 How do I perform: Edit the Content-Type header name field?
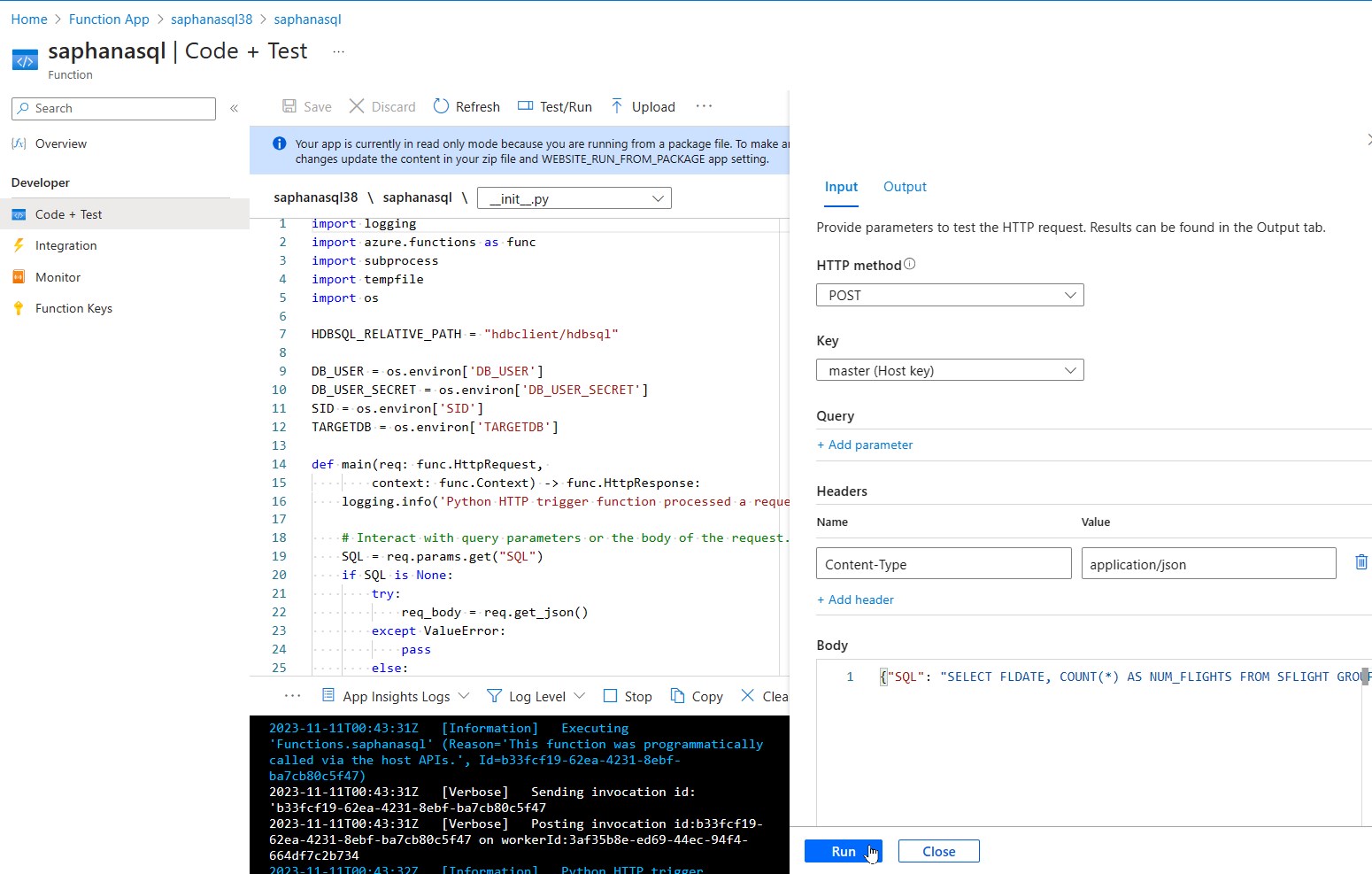click(944, 563)
